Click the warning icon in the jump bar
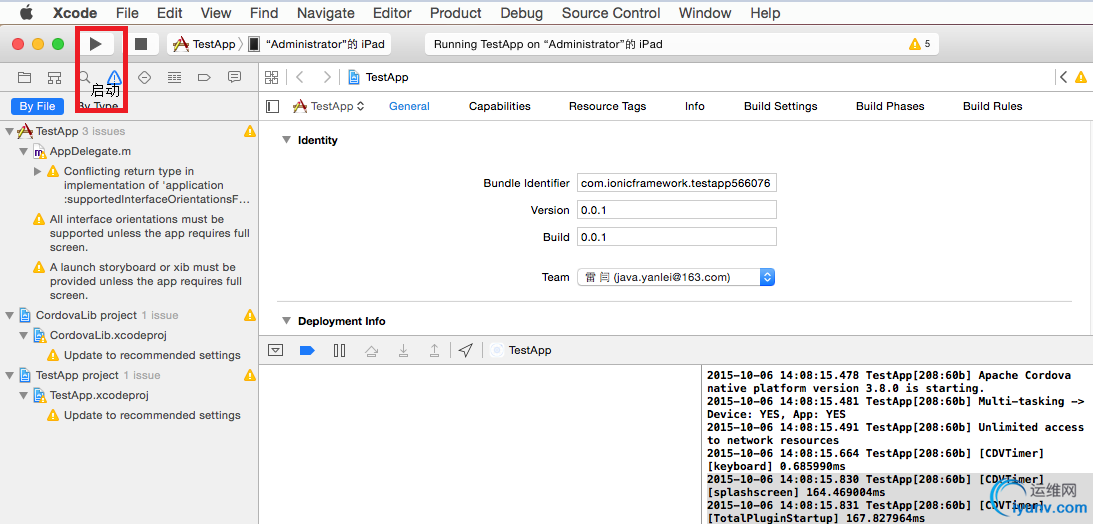The width and height of the screenshot is (1093, 524). pos(1081,77)
